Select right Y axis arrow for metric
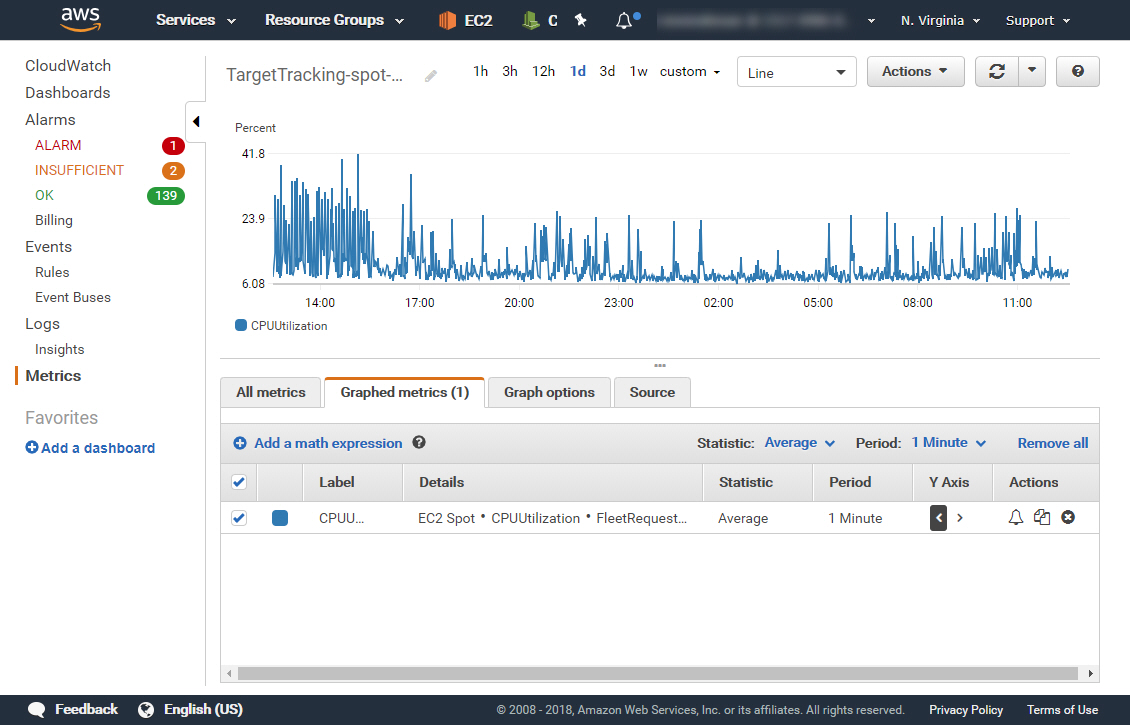The width and height of the screenshot is (1130, 725). (960, 518)
